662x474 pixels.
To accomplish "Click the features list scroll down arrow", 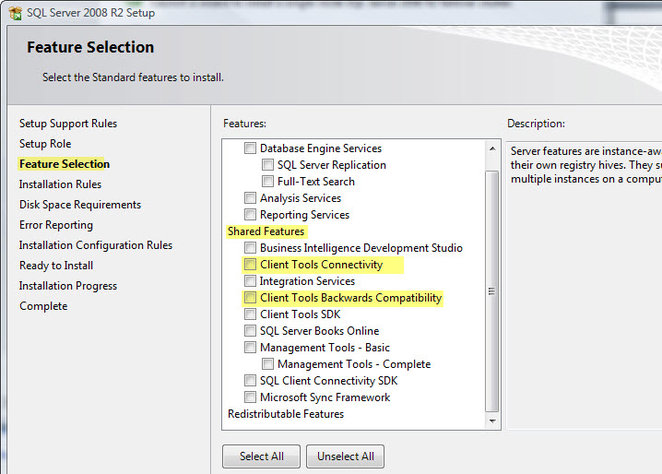I will coord(492,421).
